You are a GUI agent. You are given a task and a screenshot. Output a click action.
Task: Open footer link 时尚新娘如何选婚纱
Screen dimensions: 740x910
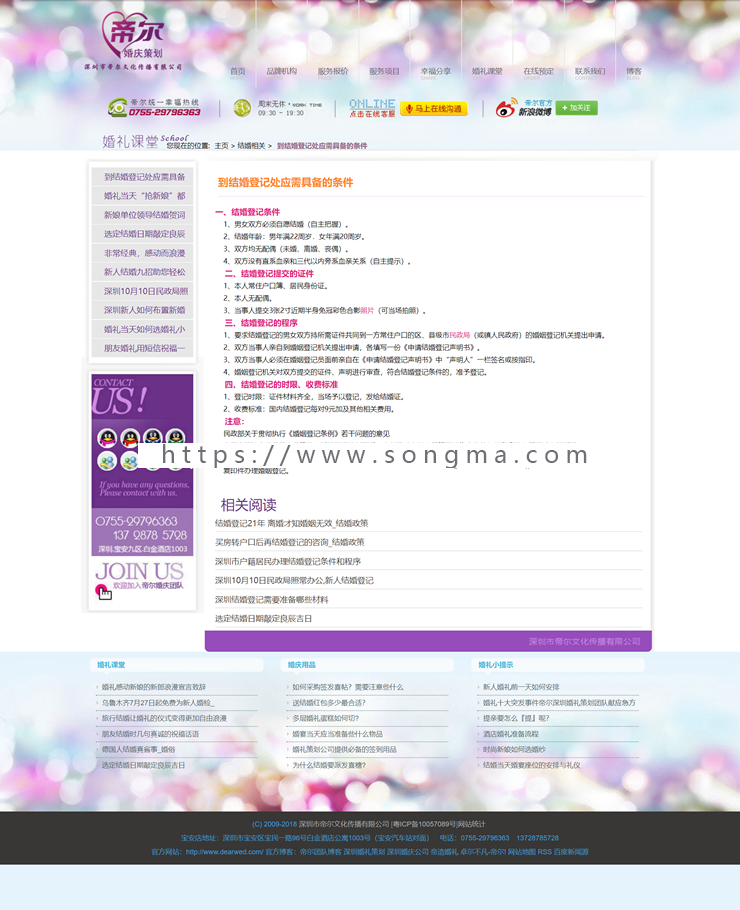pyautogui.click(x=514, y=750)
